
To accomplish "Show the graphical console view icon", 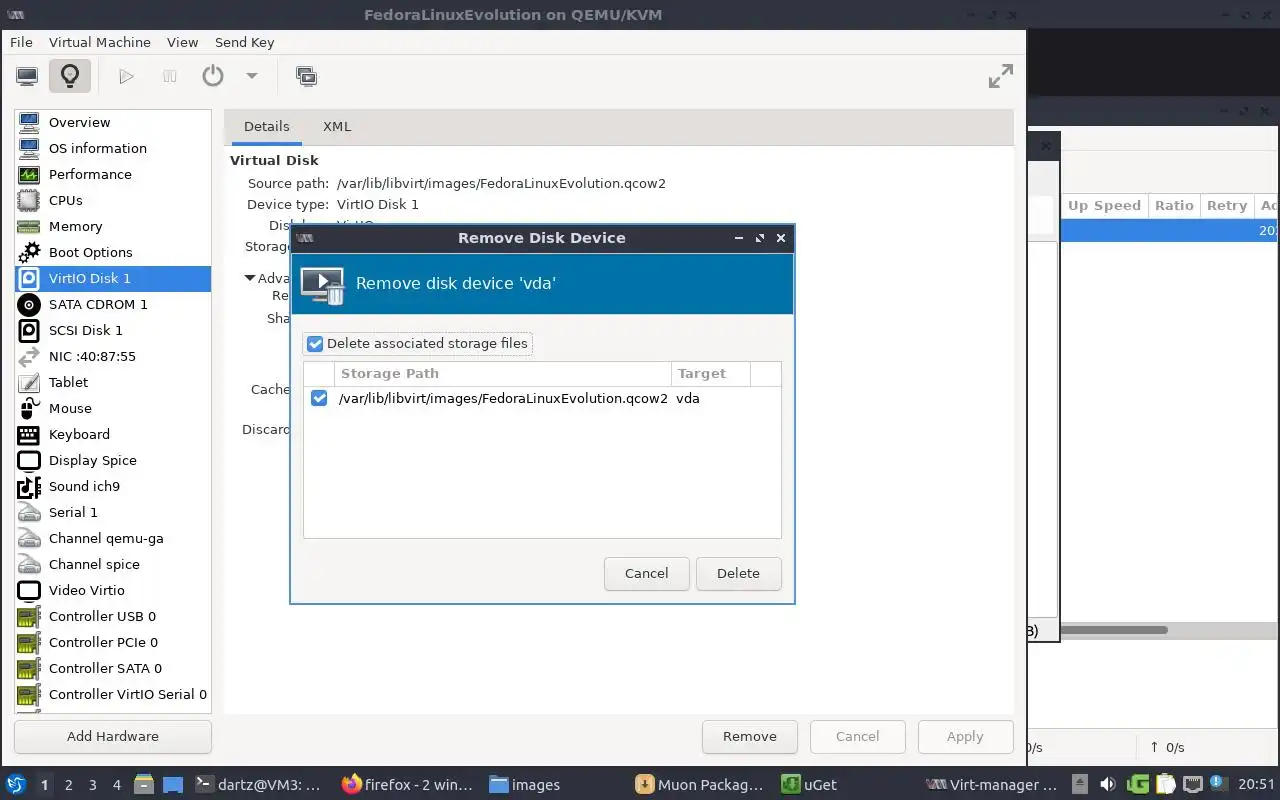I will tap(27, 76).
